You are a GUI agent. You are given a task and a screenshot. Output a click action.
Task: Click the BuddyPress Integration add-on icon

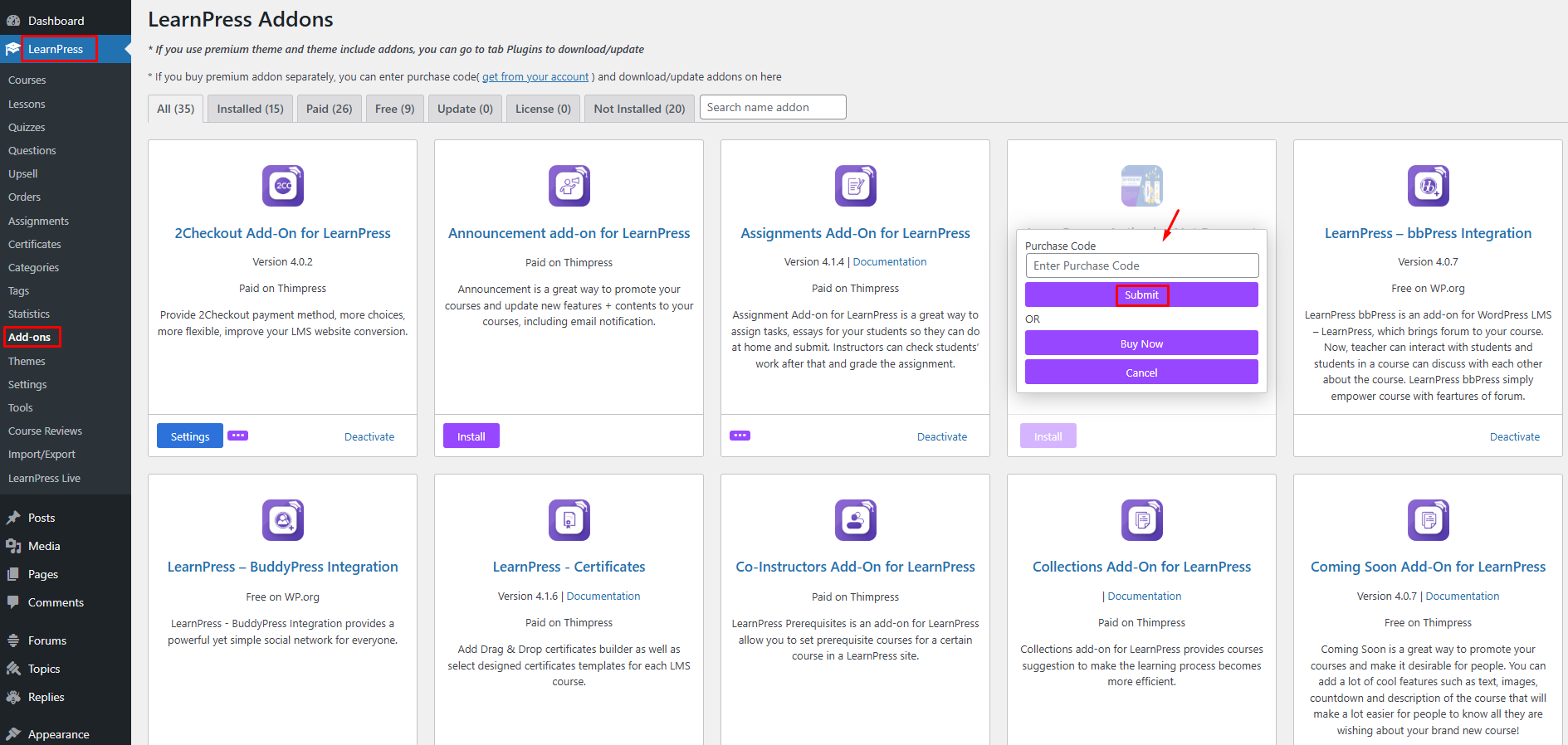pos(283,520)
